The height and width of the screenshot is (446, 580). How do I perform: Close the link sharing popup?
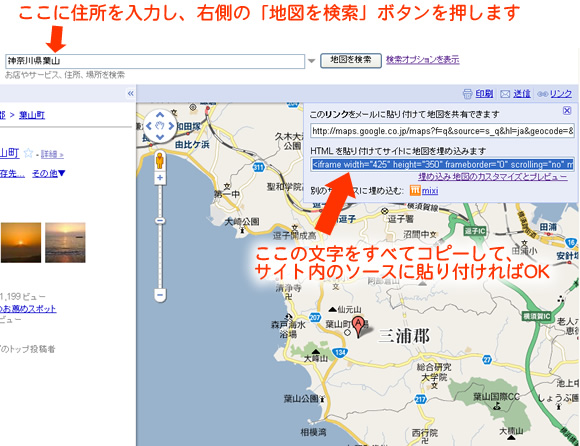point(567,110)
